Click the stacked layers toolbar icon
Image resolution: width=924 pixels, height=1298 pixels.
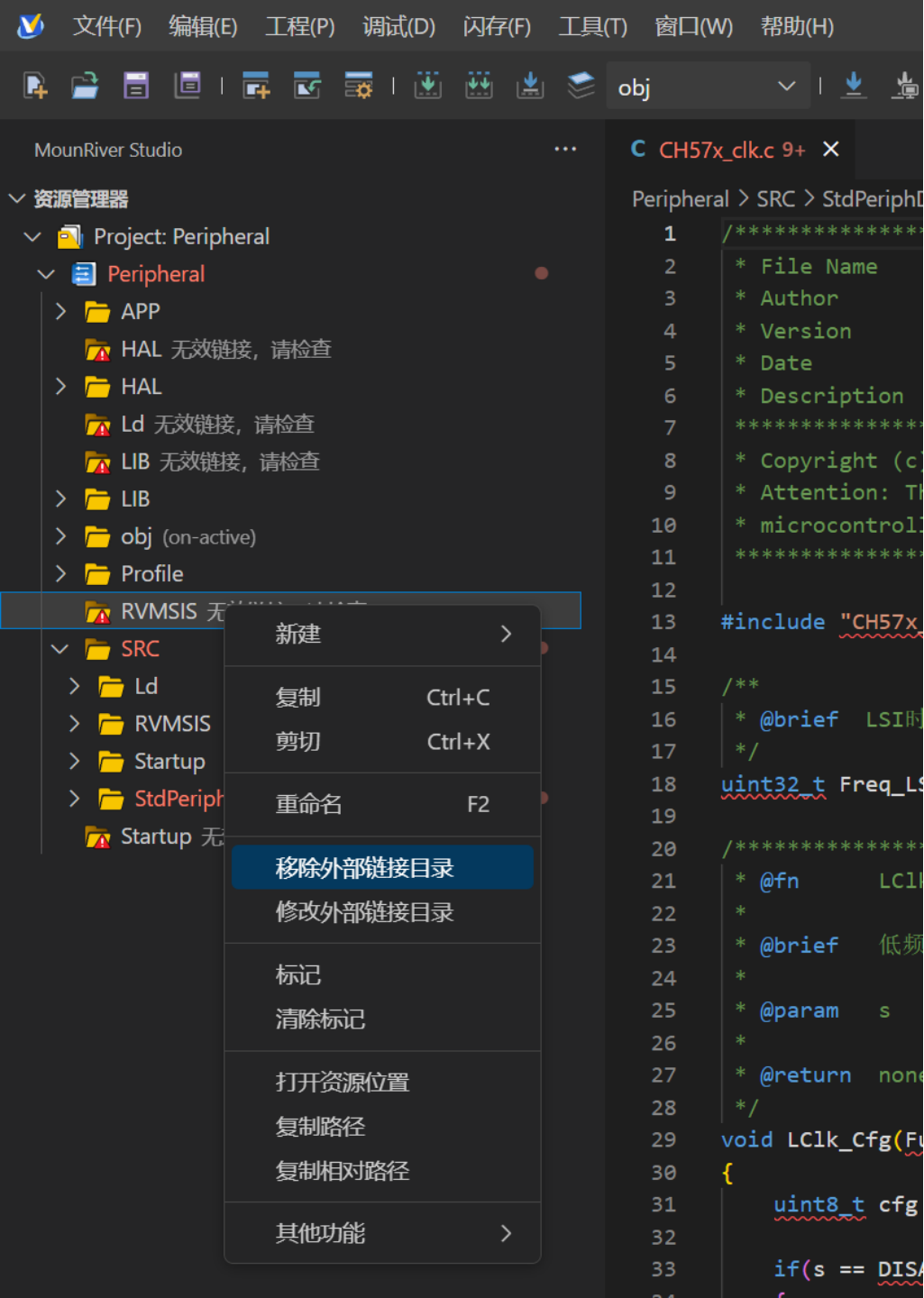(x=581, y=86)
